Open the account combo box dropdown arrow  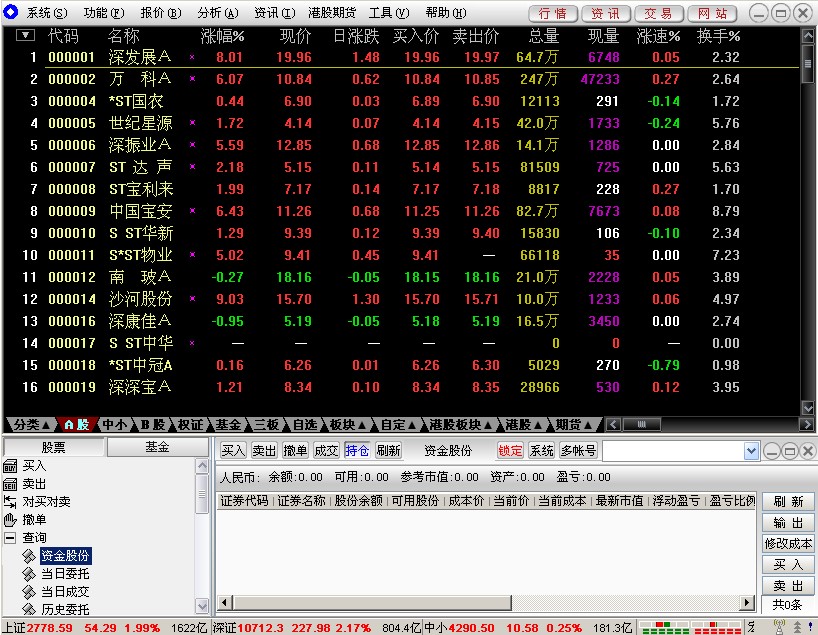tap(751, 451)
